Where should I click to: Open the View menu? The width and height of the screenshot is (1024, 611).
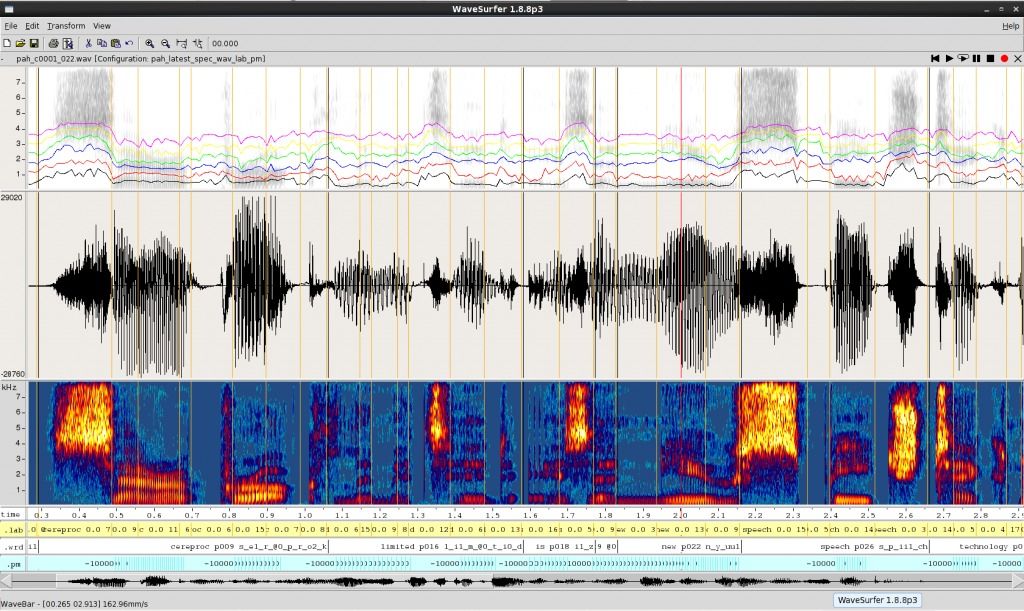click(x=102, y=25)
